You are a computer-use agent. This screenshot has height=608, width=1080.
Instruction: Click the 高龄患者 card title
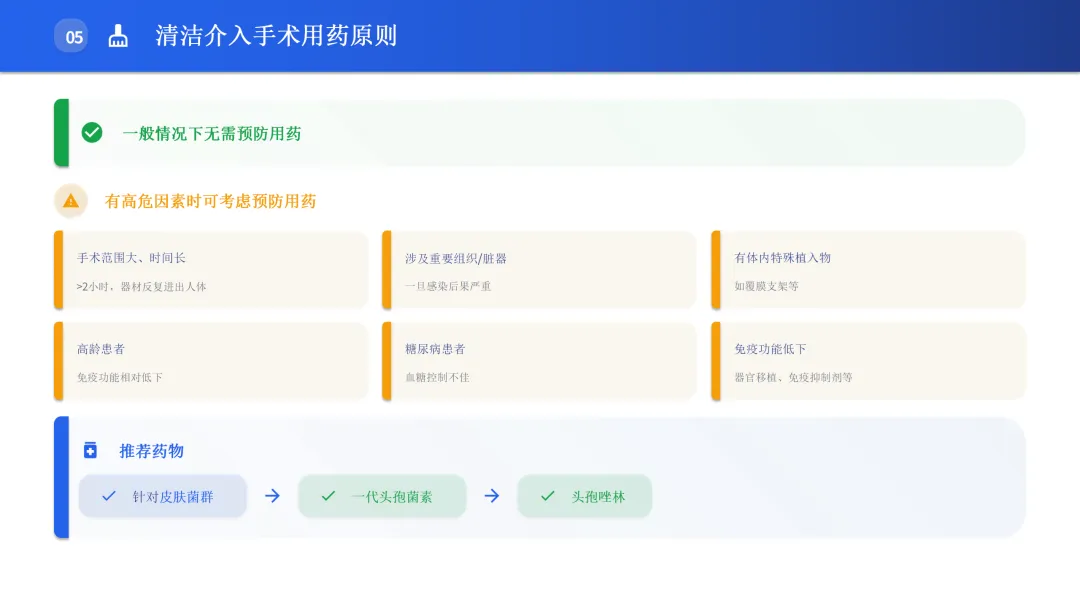[101, 349]
